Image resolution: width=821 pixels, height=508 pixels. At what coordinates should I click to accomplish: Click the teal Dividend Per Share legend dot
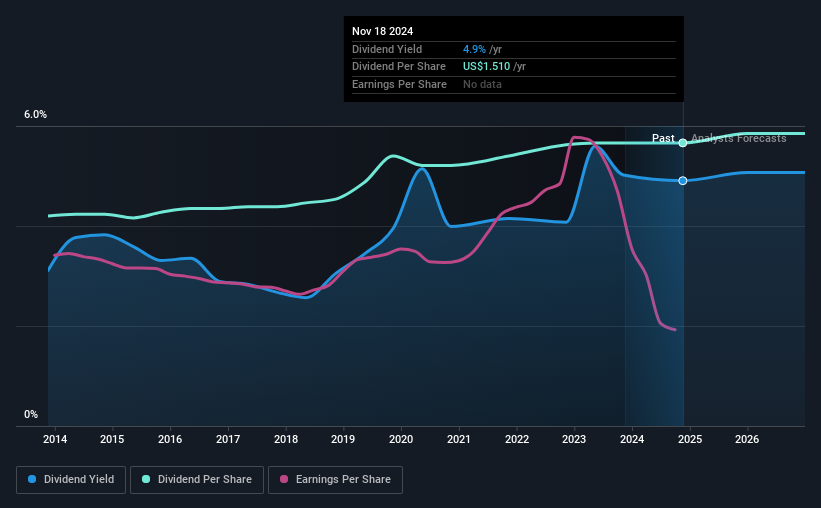(146, 479)
